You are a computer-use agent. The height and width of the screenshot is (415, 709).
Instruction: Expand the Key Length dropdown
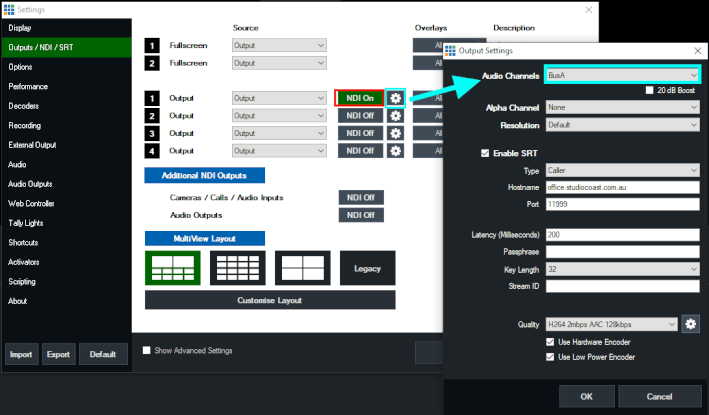[621, 270]
